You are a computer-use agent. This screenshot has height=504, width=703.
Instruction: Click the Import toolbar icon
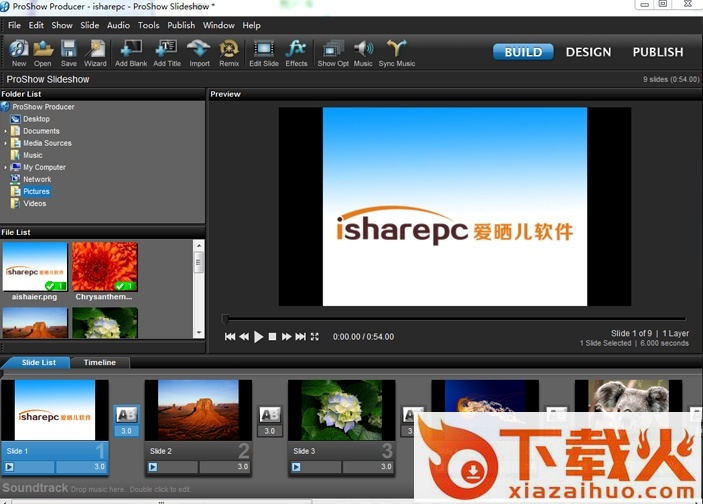[x=199, y=53]
